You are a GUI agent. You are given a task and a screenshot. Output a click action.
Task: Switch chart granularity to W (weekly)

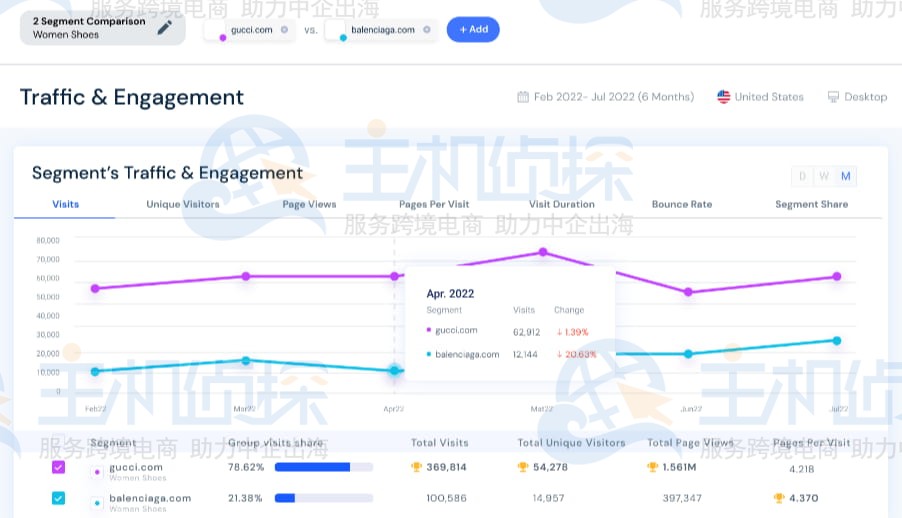[x=823, y=176]
